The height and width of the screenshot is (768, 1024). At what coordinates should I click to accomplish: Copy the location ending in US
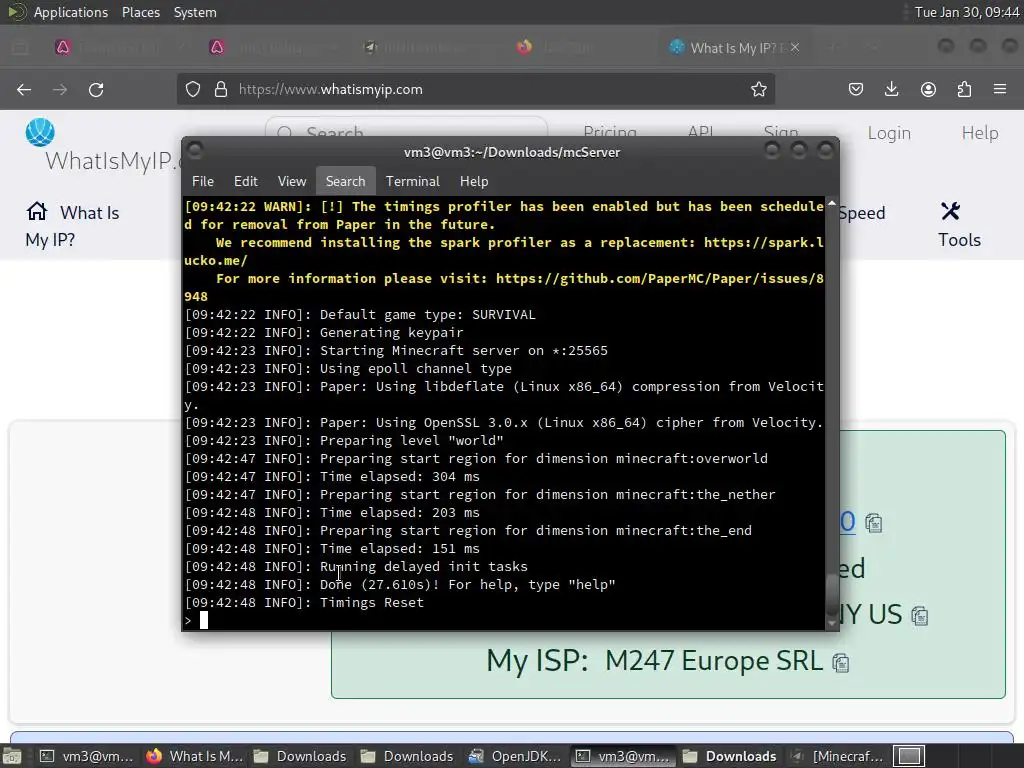click(x=920, y=616)
